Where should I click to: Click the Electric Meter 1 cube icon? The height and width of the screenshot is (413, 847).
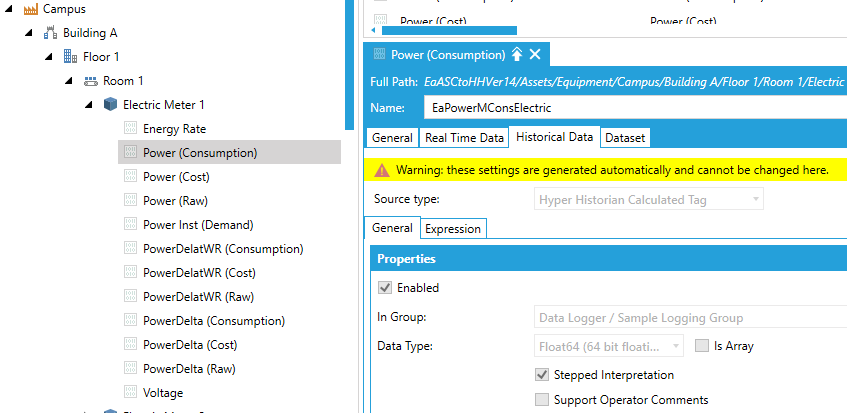[x=110, y=105]
